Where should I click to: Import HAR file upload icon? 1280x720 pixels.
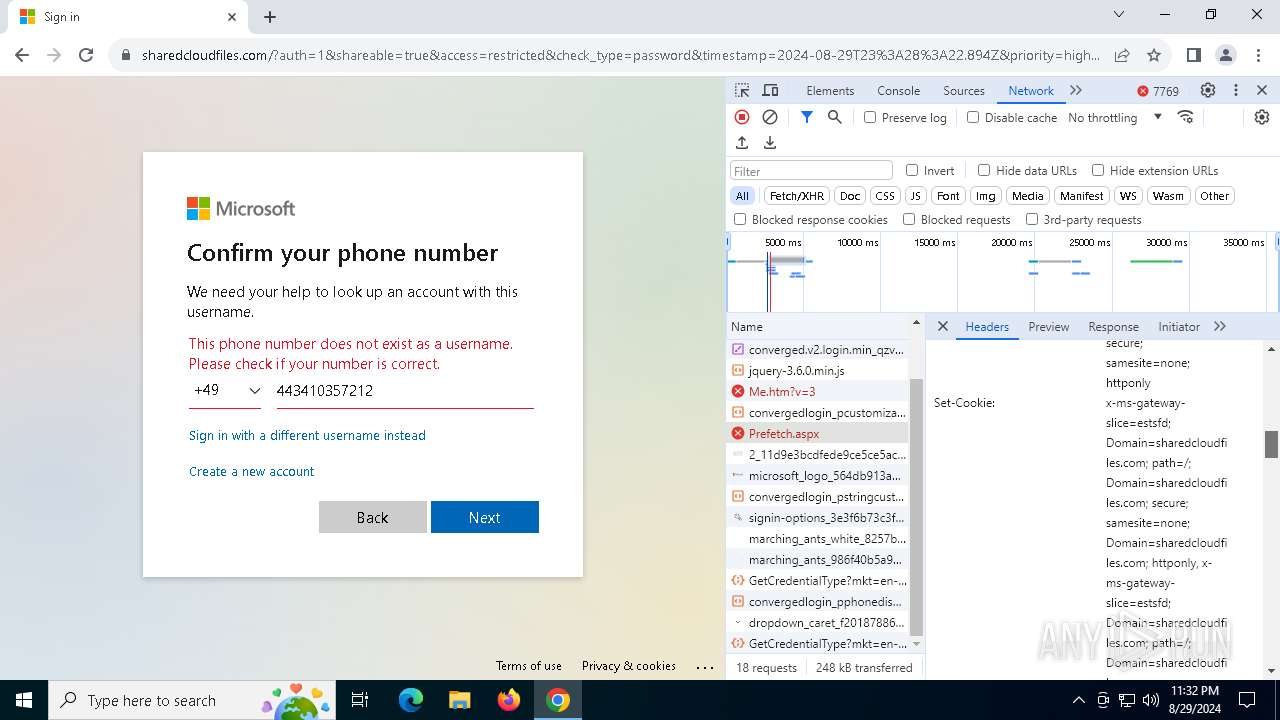pyautogui.click(x=742, y=143)
